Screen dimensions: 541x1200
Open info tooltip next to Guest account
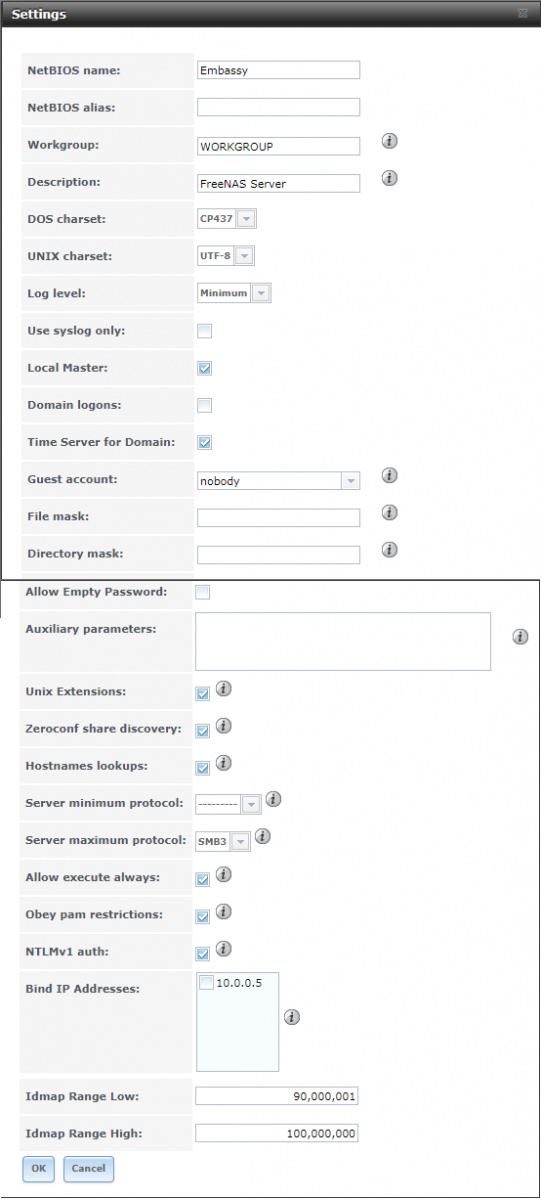point(390,476)
